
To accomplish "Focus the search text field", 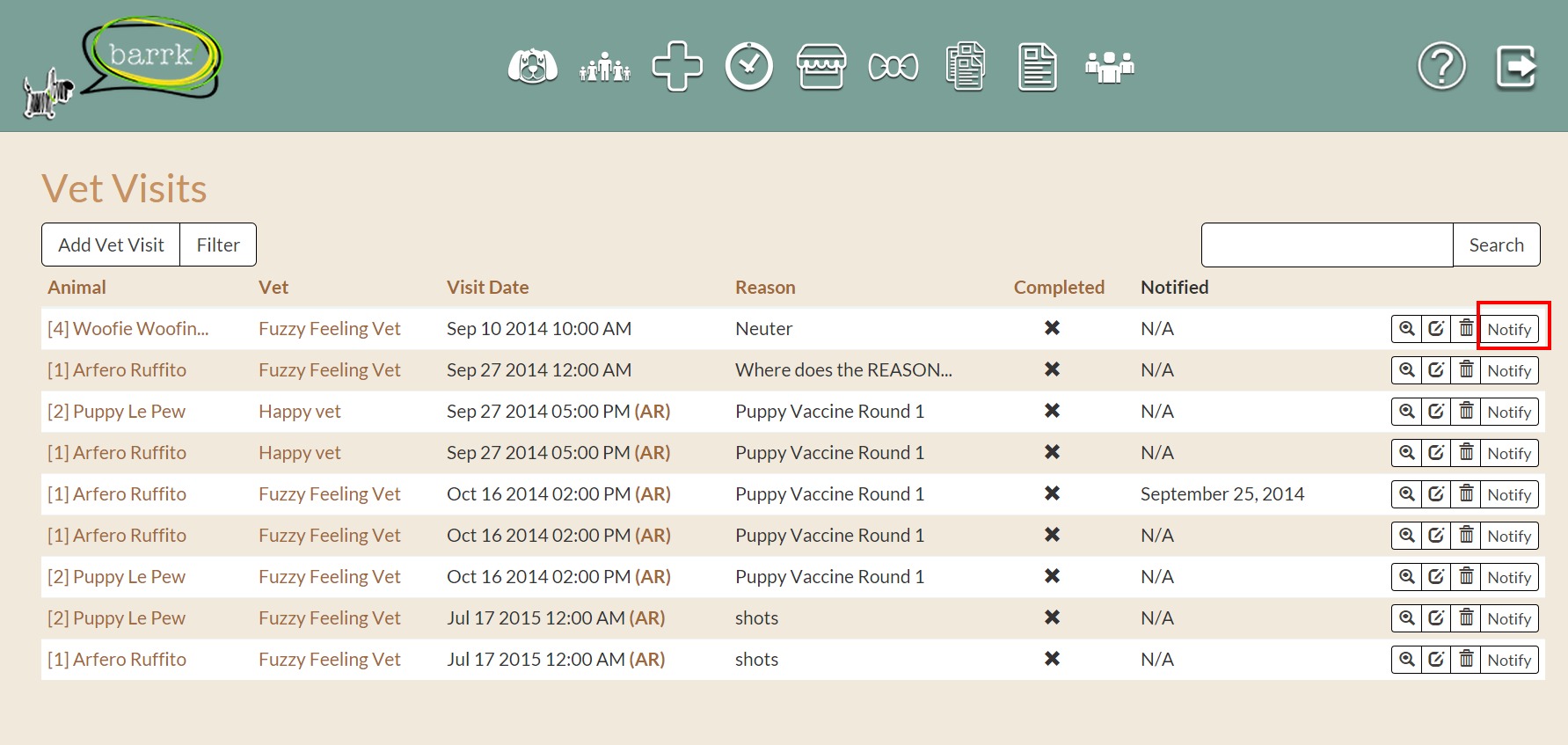I will coord(1327,245).
